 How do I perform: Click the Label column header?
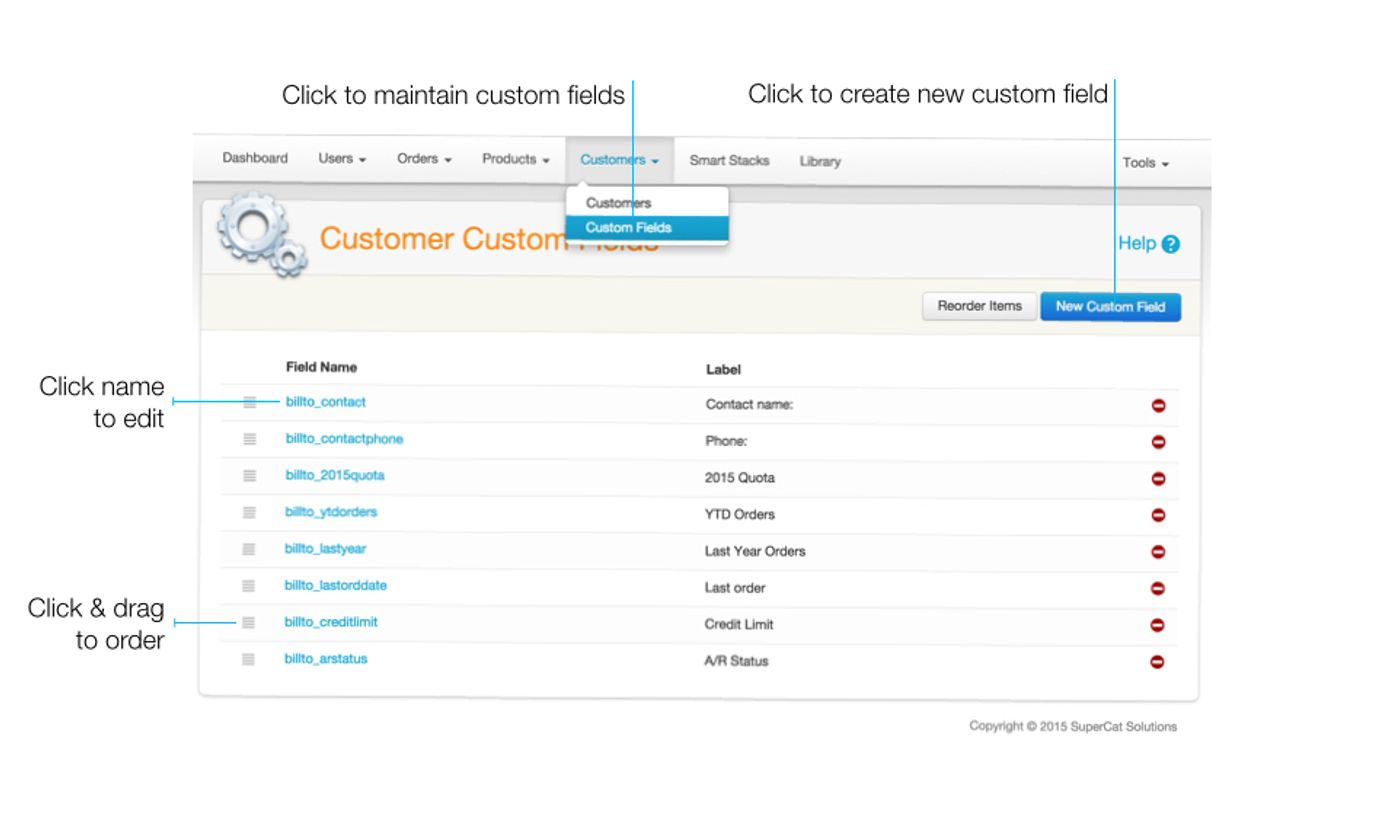(723, 370)
